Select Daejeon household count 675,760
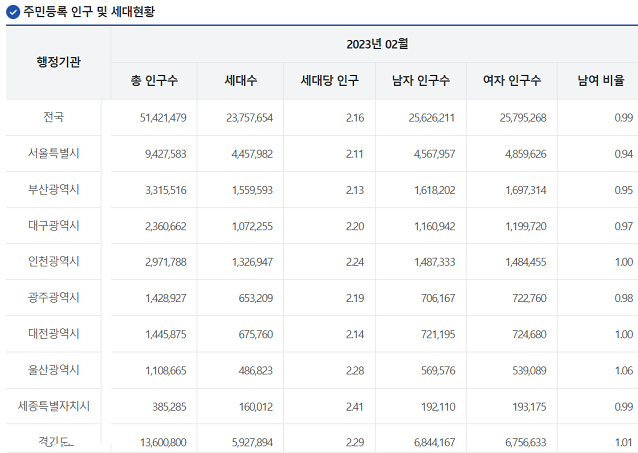 (256, 335)
